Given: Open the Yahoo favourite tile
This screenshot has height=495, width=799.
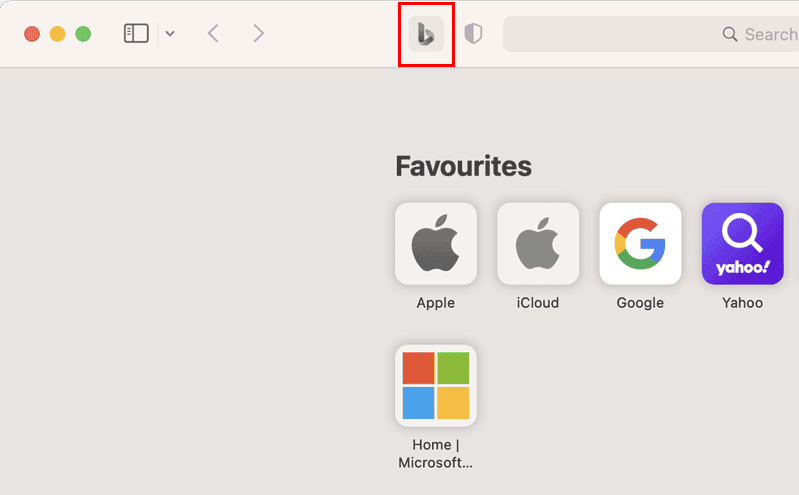Looking at the screenshot, I should click(x=743, y=244).
